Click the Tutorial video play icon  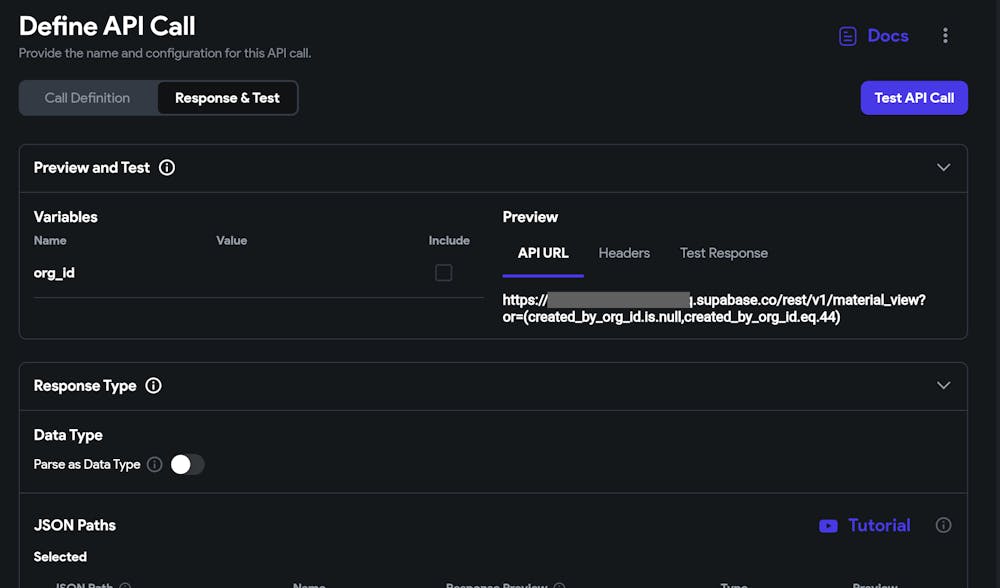coord(828,526)
